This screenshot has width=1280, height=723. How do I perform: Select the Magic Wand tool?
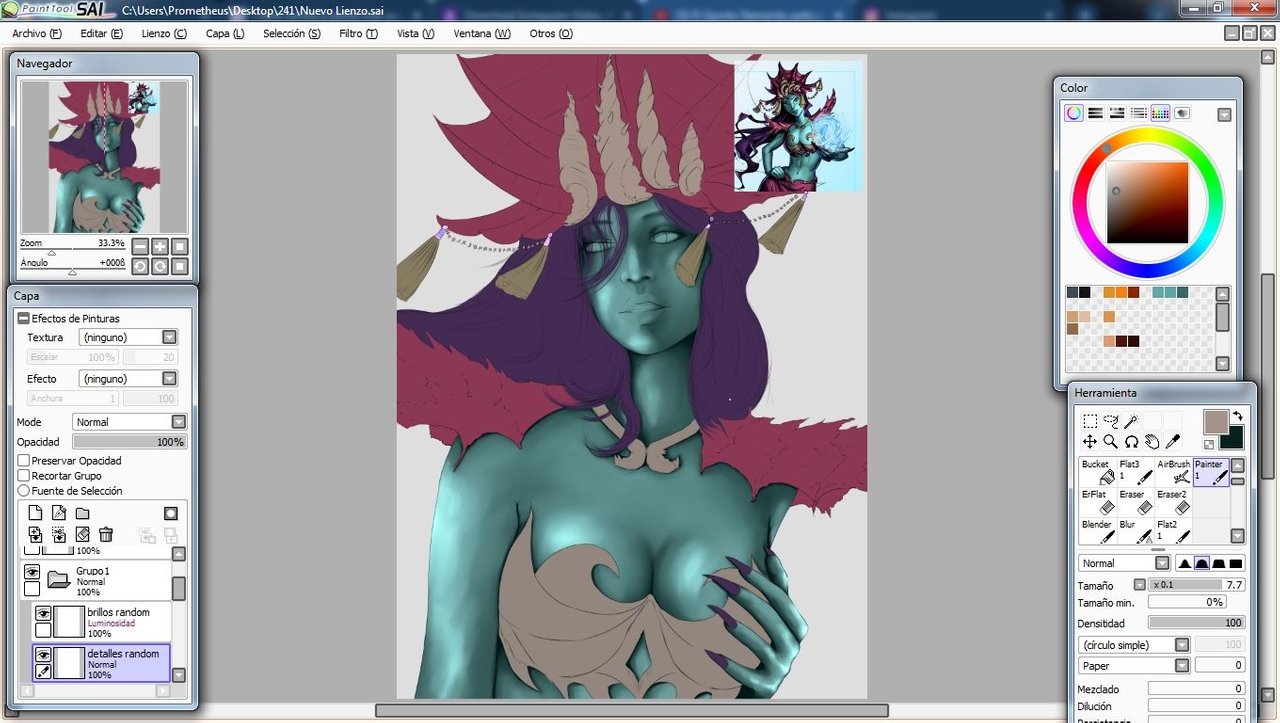(1131, 421)
